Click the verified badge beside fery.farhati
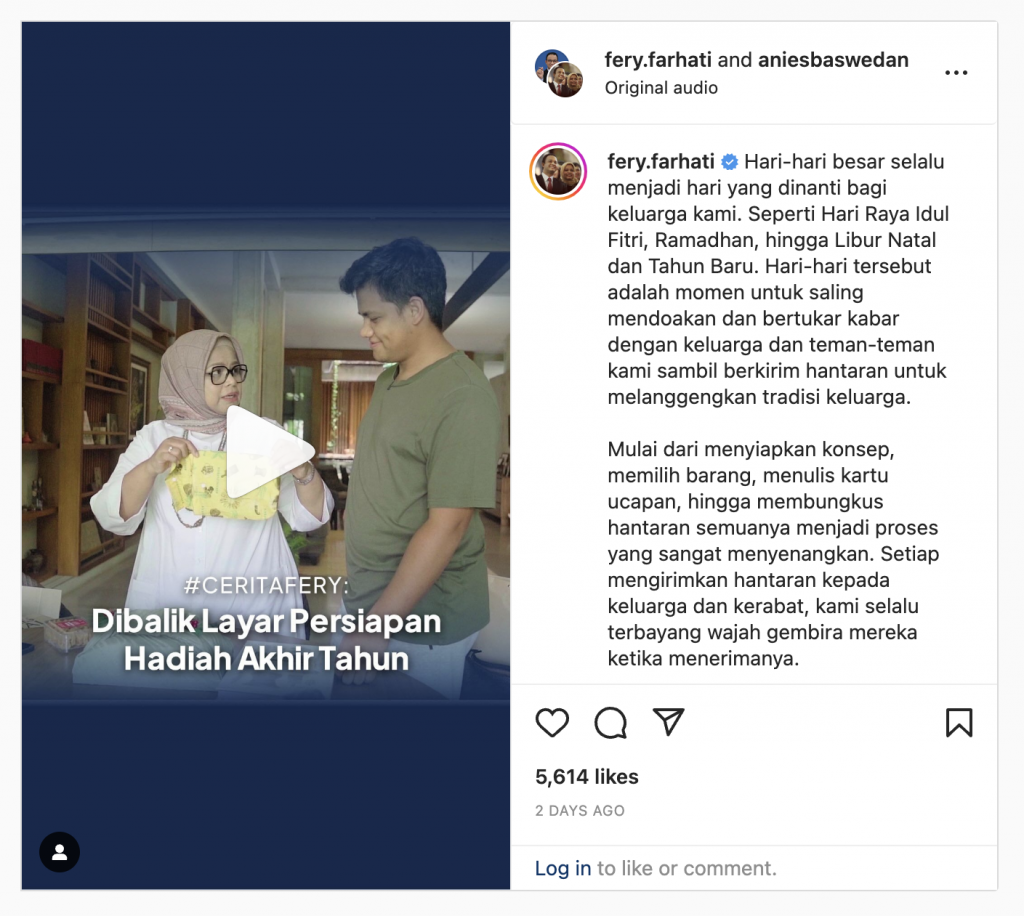The height and width of the screenshot is (916, 1024). pos(729,161)
